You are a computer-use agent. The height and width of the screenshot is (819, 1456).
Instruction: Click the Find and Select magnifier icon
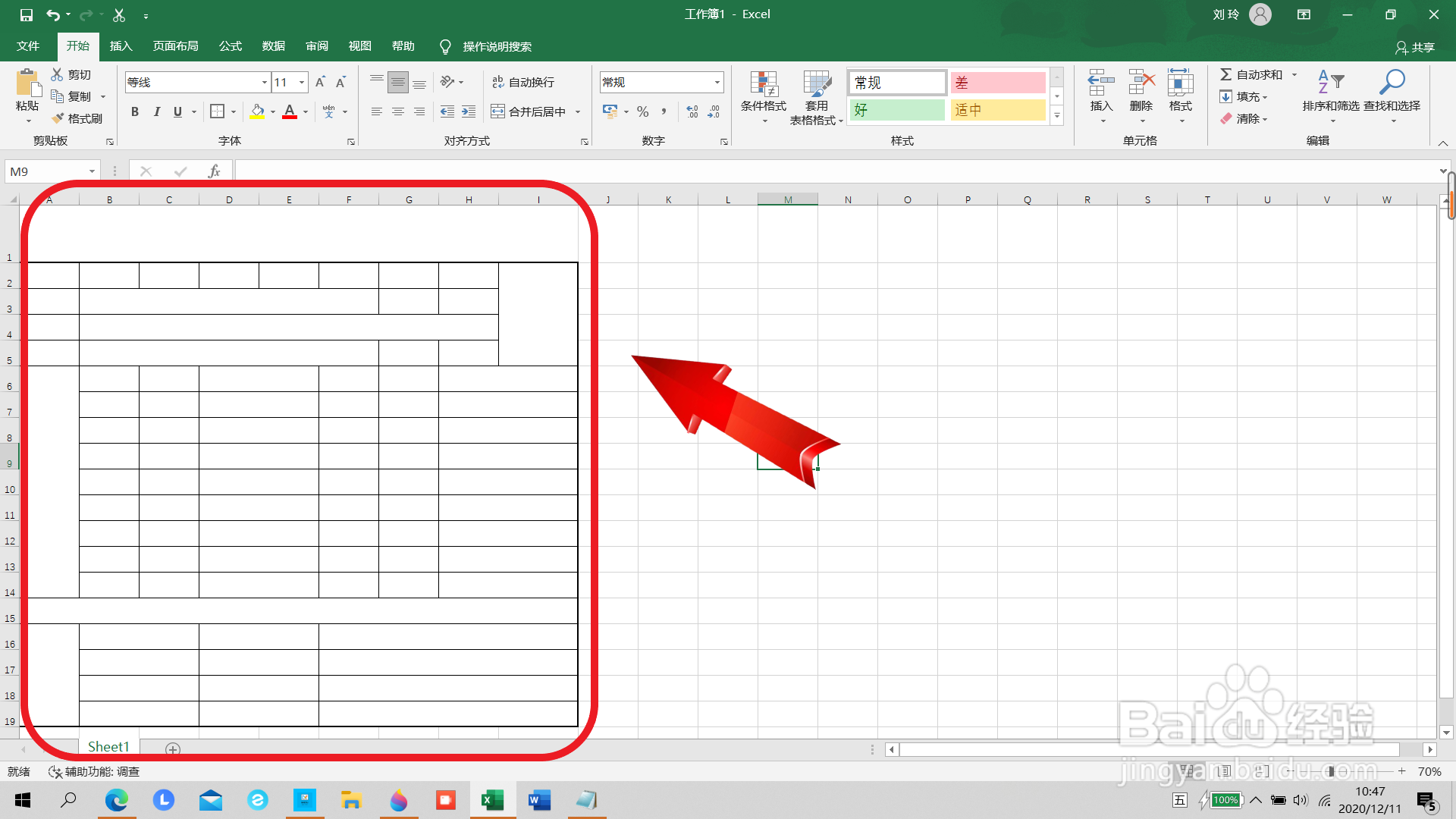click(1392, 82)
